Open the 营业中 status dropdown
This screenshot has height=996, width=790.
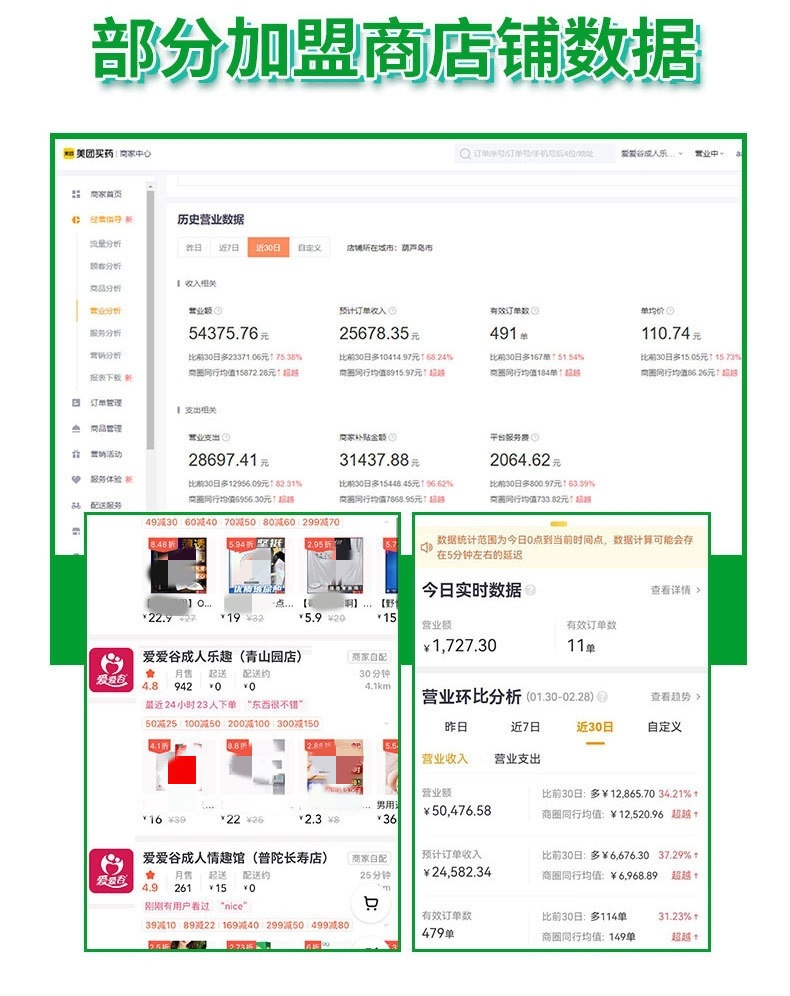[709, 154]
